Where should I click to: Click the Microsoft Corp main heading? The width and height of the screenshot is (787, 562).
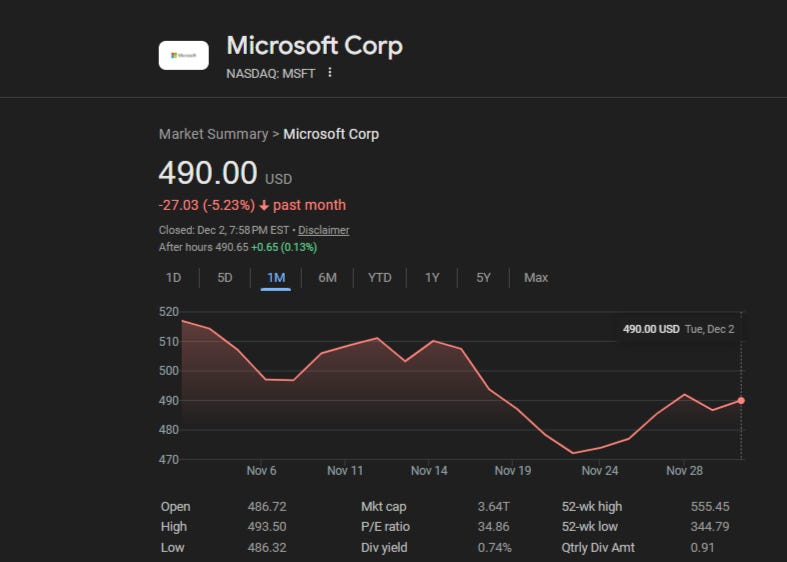click(x=315, y=46)
